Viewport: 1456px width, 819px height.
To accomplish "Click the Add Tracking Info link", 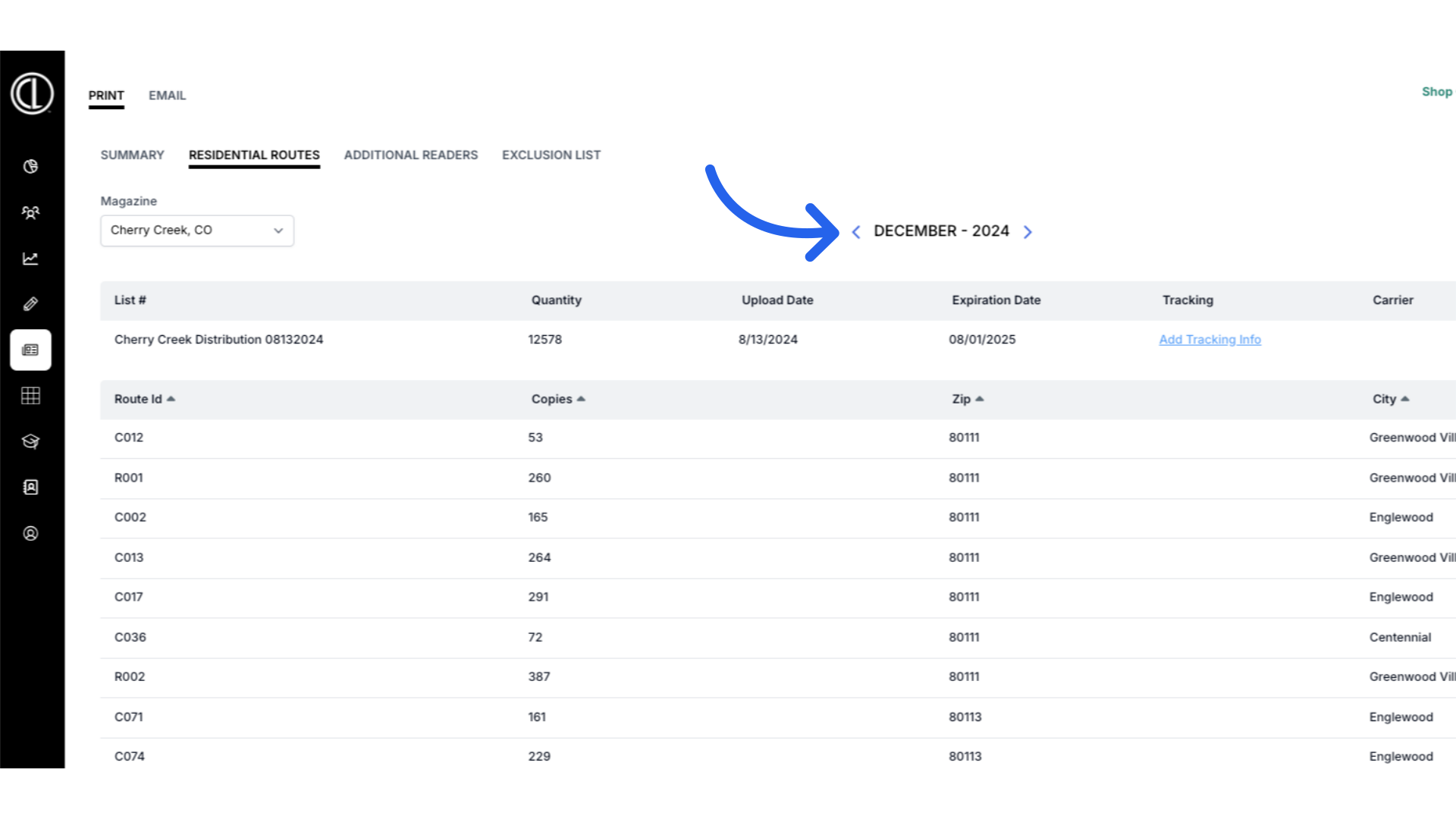I will point(1210,340).
